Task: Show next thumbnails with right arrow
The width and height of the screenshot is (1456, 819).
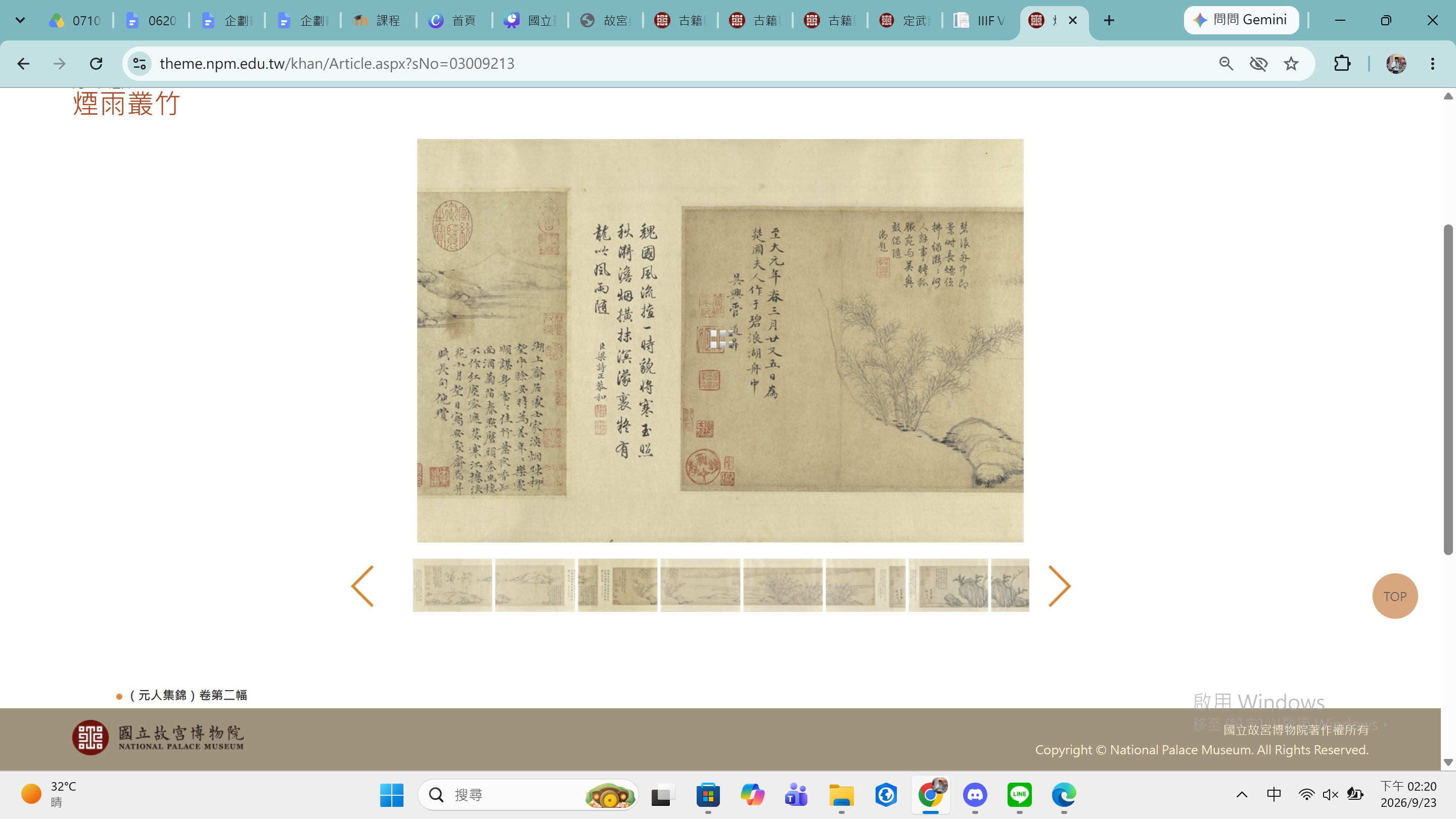Action: [x=1059, y=585]
